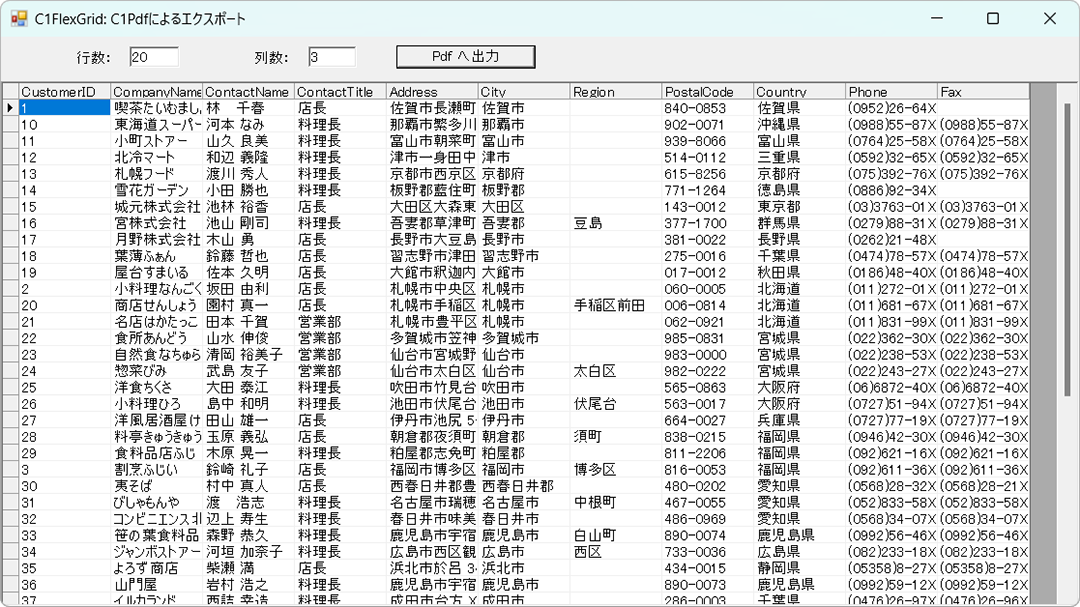This screenshot has width=1080, height=607.
Task: Select contact cell 鈴藤 哲也
Action: [x=249, y=256]
